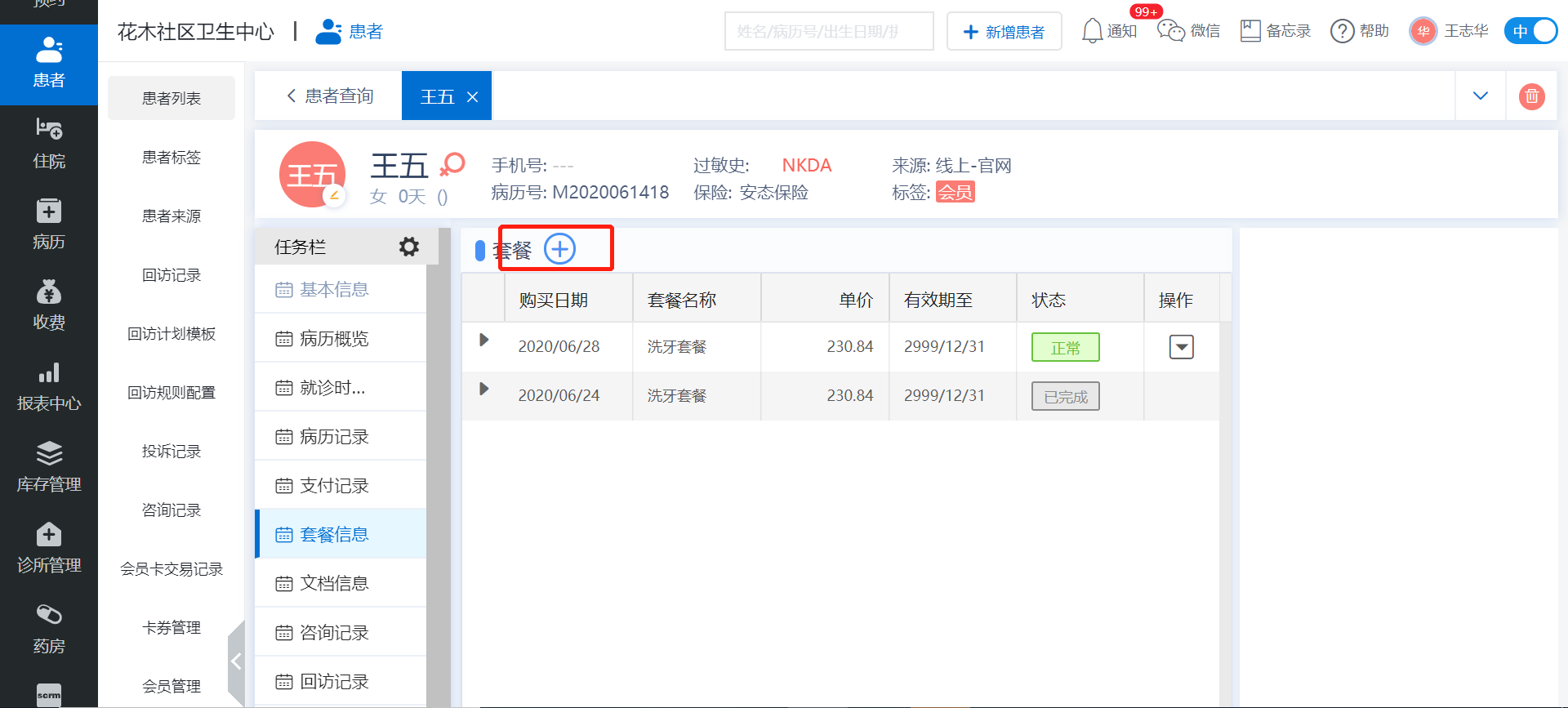This screenshot has width=1568, height=708.
Task: Click the 正常 status badge
Action: (1066, 347)
